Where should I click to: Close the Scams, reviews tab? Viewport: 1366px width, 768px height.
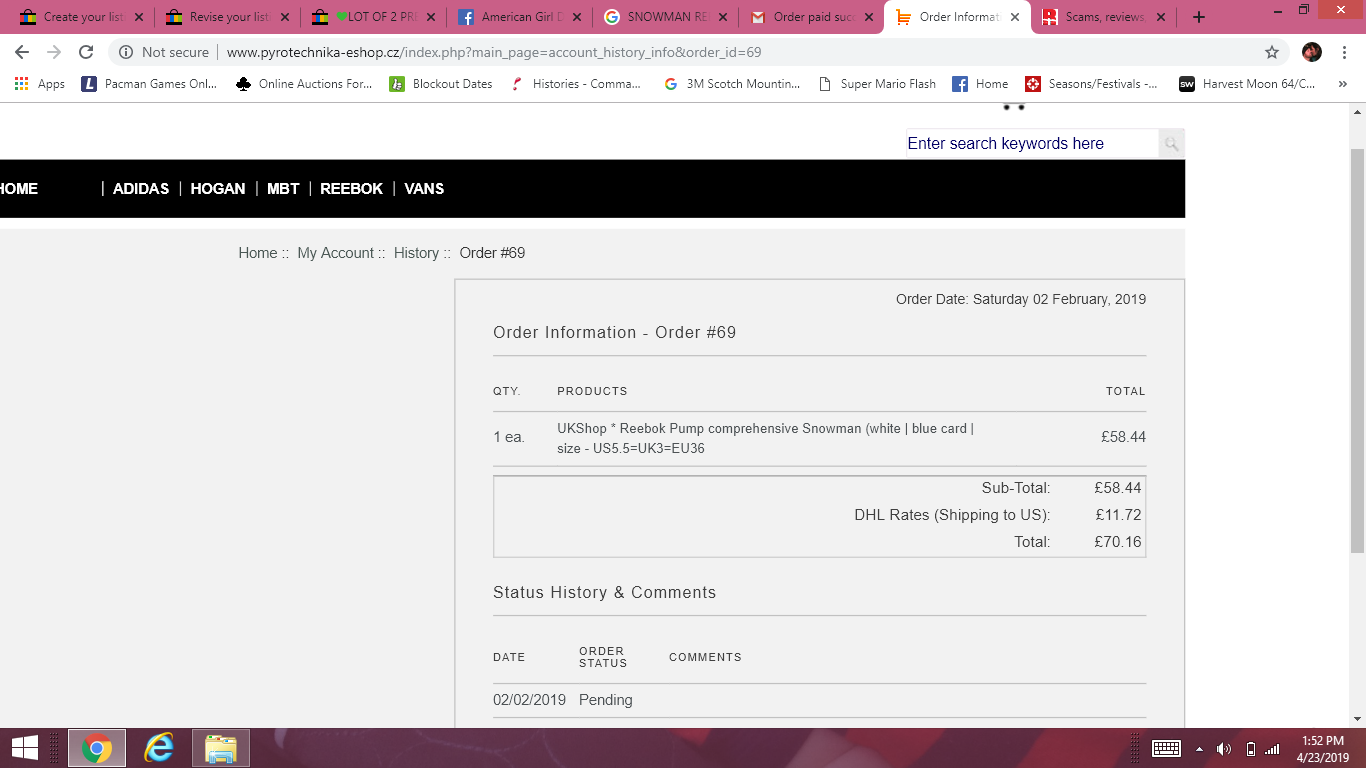pyautogui.click(x=1161, y=17)
